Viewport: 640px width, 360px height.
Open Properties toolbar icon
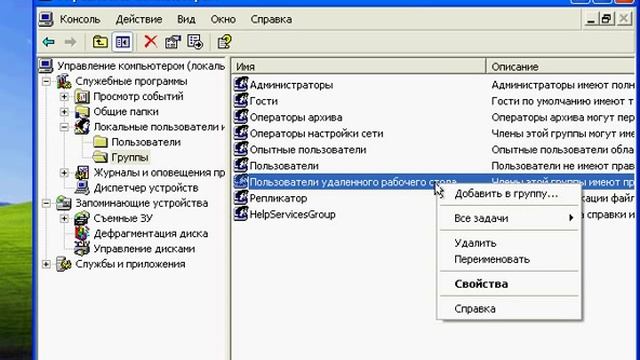tap(173, 42)
